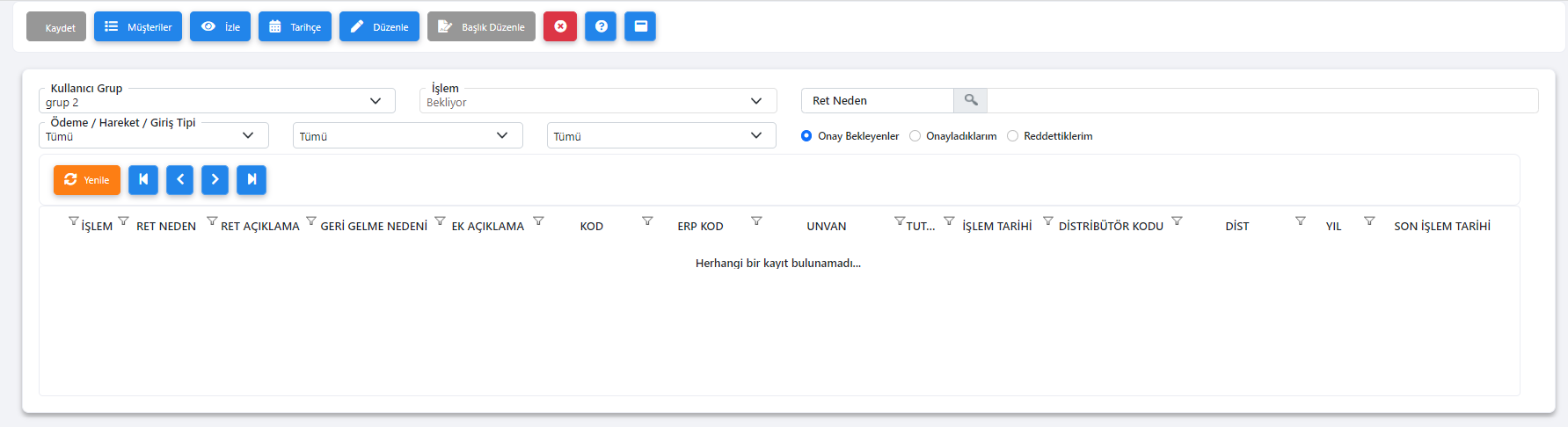The image size is (1568, 427).
Task: Go to previous page arrow
Action: (x=179, y=179)
